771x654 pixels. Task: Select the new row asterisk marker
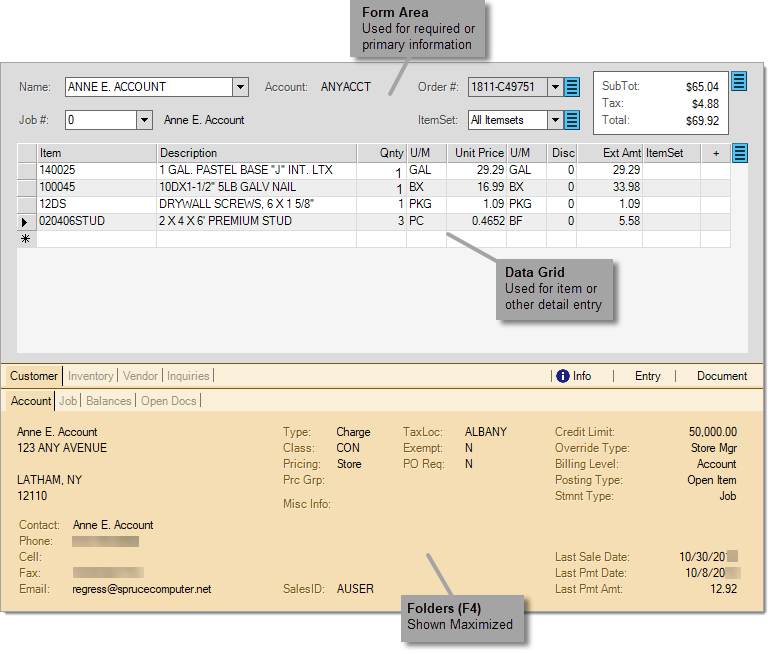tap(26, 239)
